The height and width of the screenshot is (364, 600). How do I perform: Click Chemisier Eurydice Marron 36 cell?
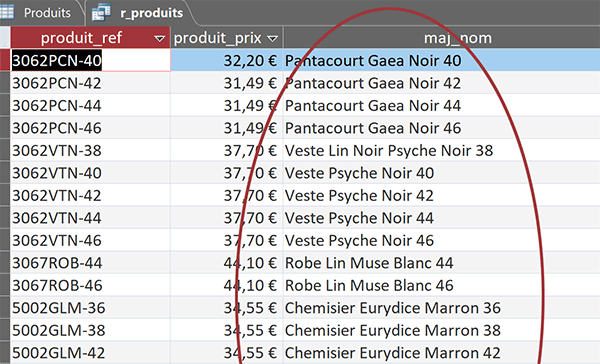click(x=442, y=308)
